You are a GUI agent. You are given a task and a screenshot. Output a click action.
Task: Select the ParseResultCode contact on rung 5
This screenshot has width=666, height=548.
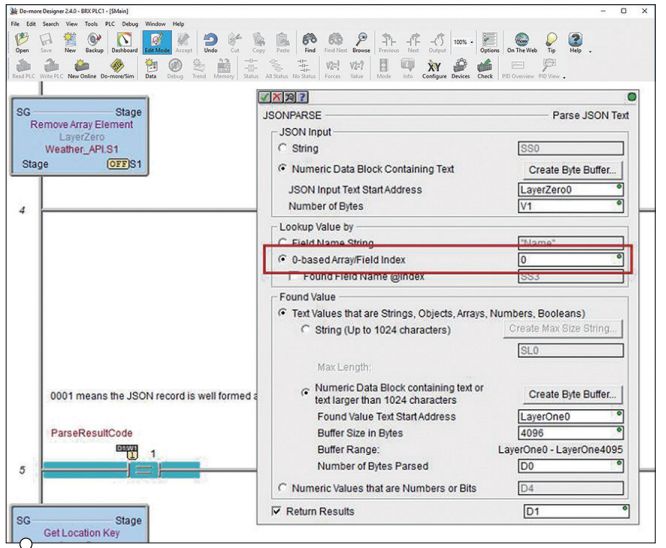click(x=144, y=470)
